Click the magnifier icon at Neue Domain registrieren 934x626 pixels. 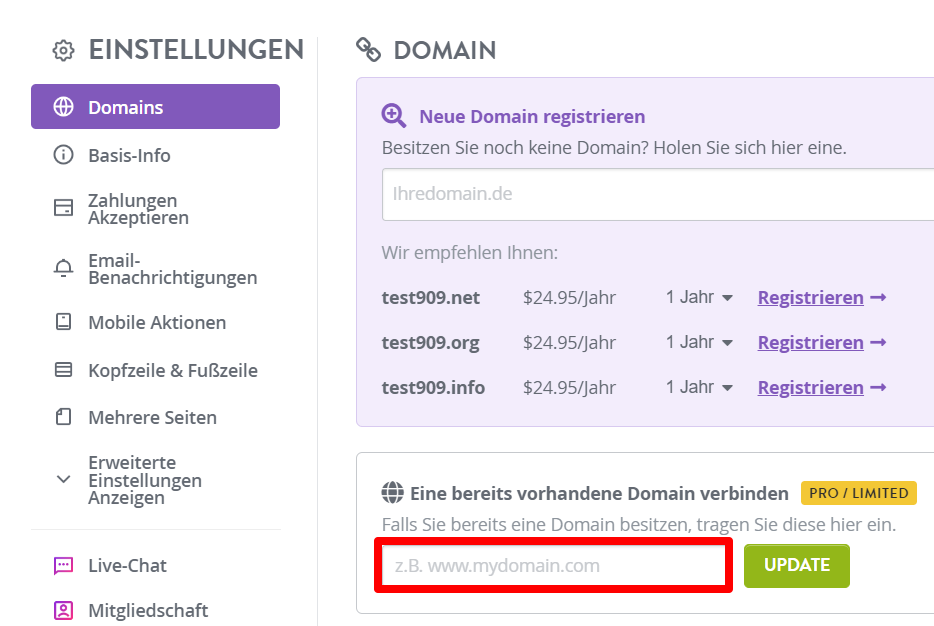coord(394,116)
